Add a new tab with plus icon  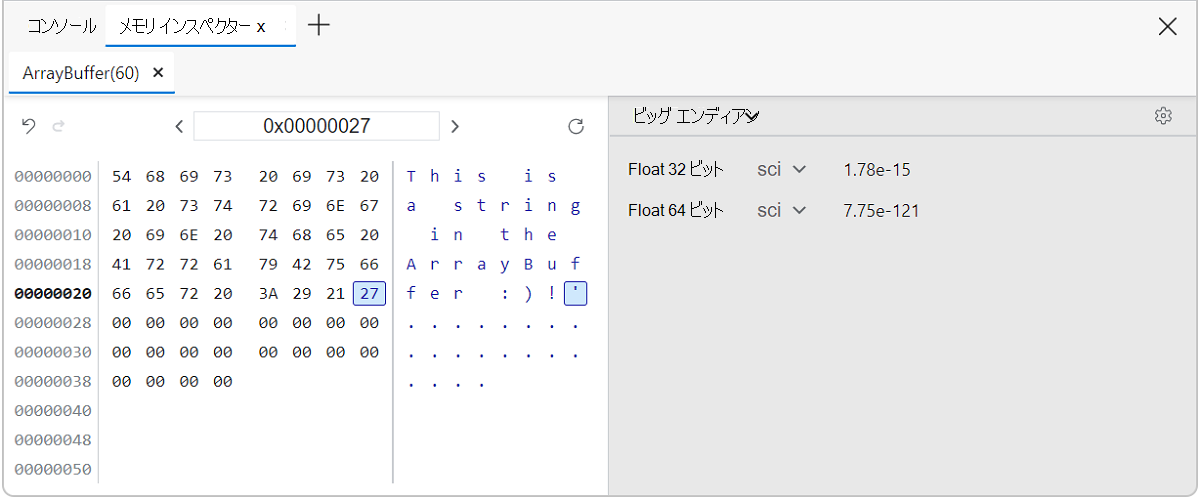pos(318,25)
